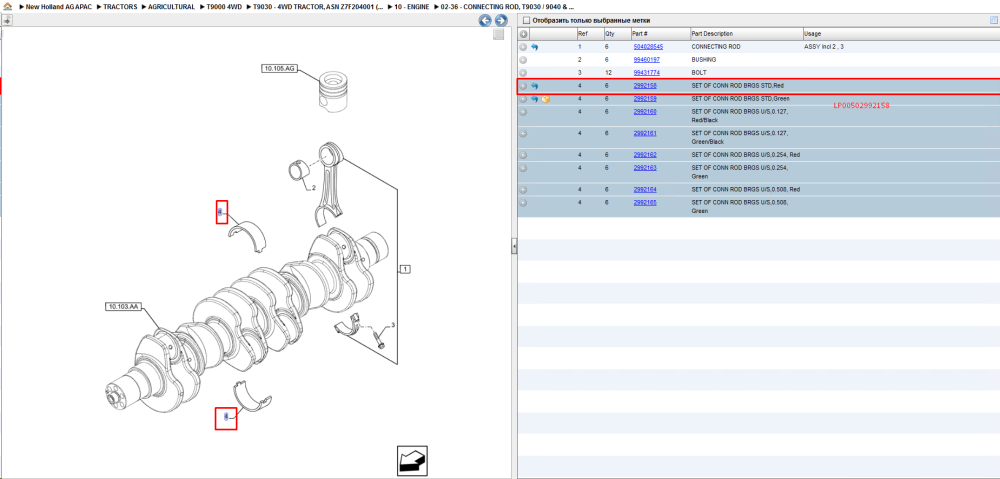
Task: Click the pin icon at the diagram panel's left edge
Action: 7,20
